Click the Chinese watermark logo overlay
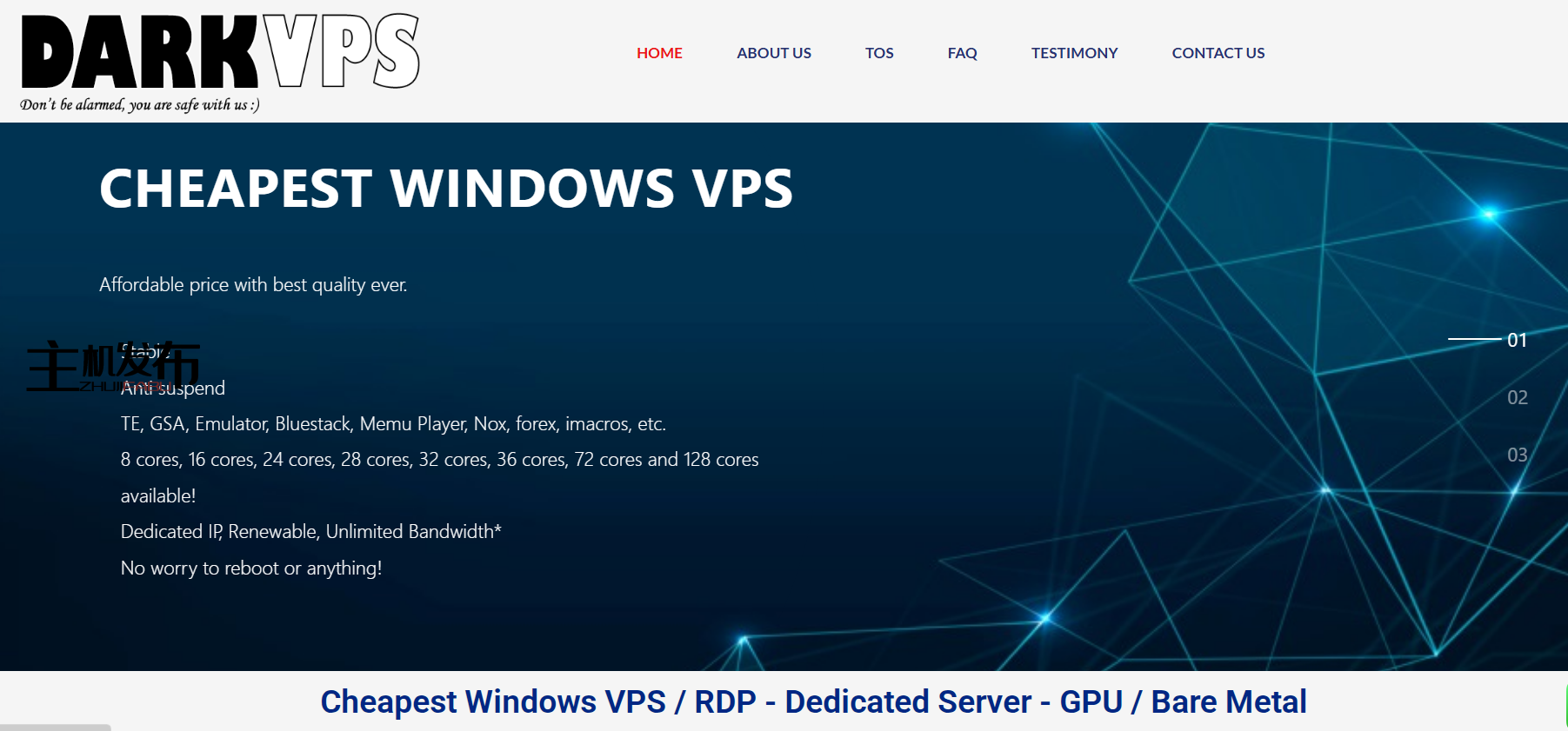1568x731 pixels. 112,366
